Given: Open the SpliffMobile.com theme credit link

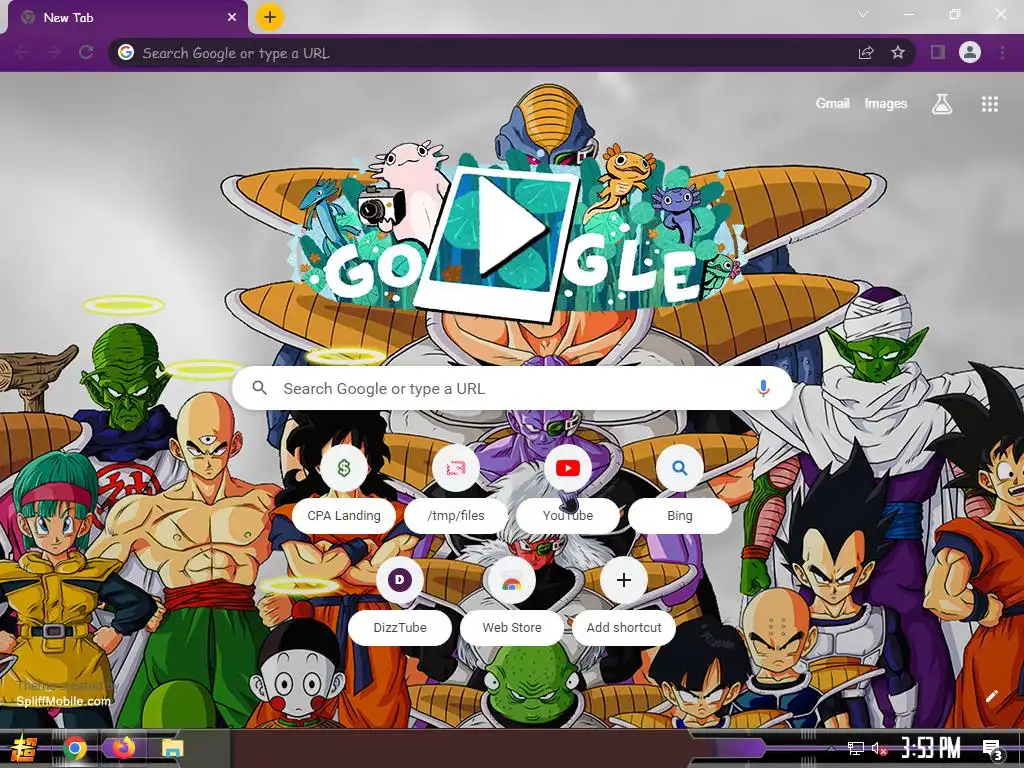Looking at the screenshot, I should tap(63, 701).
